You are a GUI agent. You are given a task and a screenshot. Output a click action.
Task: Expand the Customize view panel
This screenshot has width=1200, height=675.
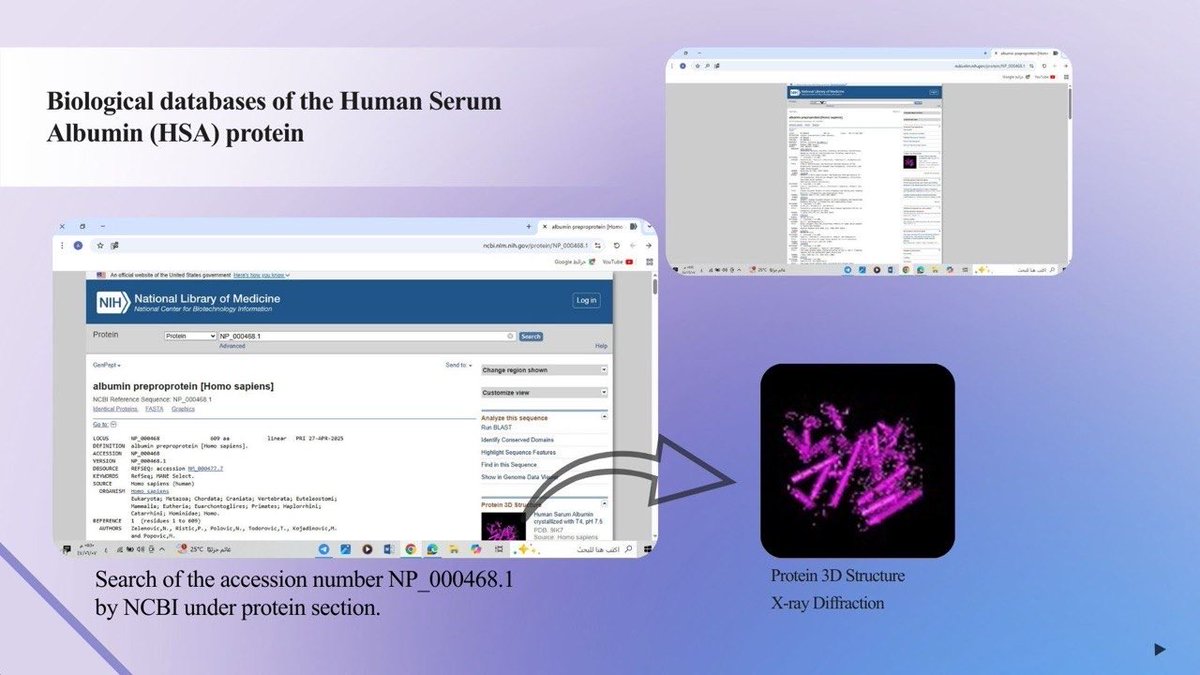click(544, 393)
